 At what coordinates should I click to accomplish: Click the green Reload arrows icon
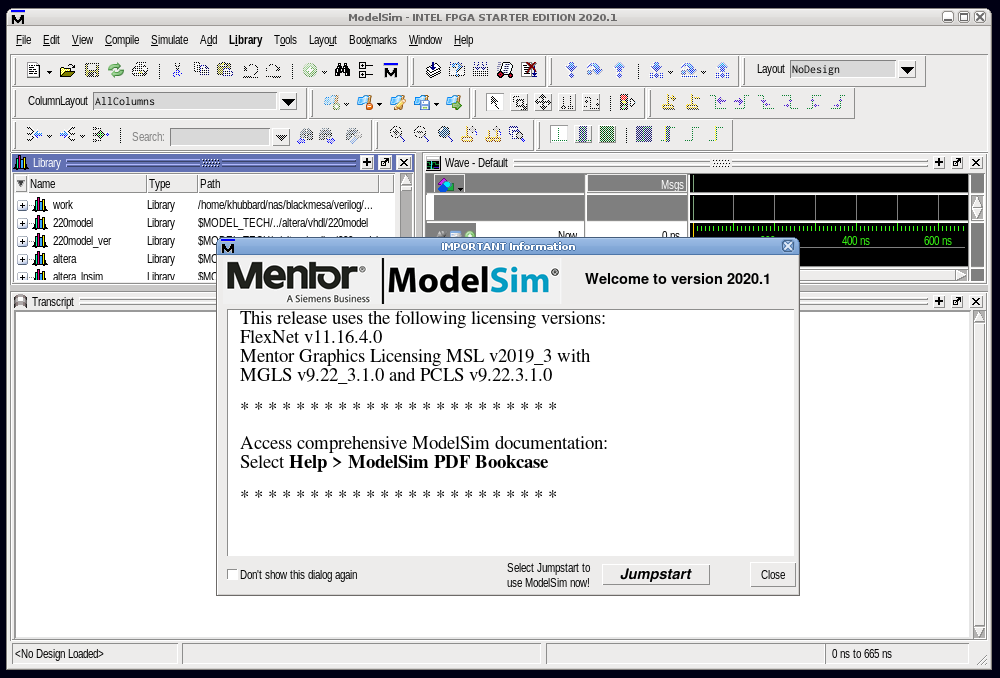[x=116, y=70]
